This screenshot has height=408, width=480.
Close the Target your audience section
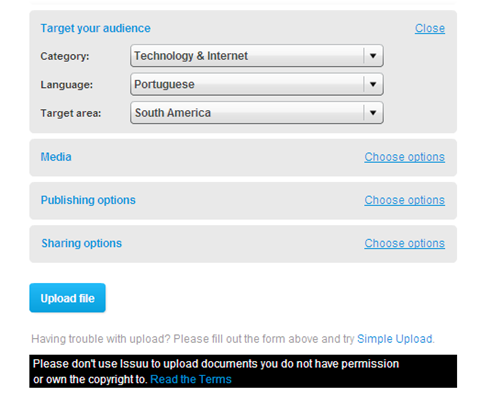(430, 28)
